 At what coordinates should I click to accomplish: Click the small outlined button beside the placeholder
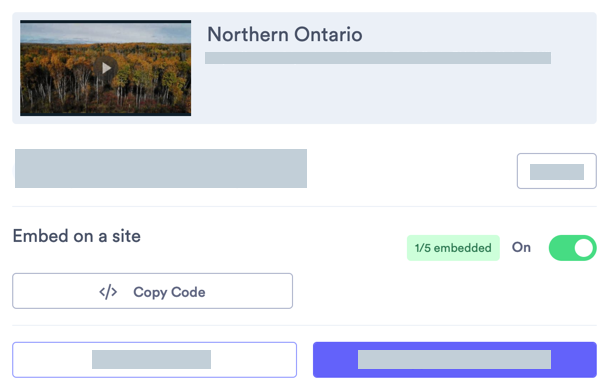(556, 171)
